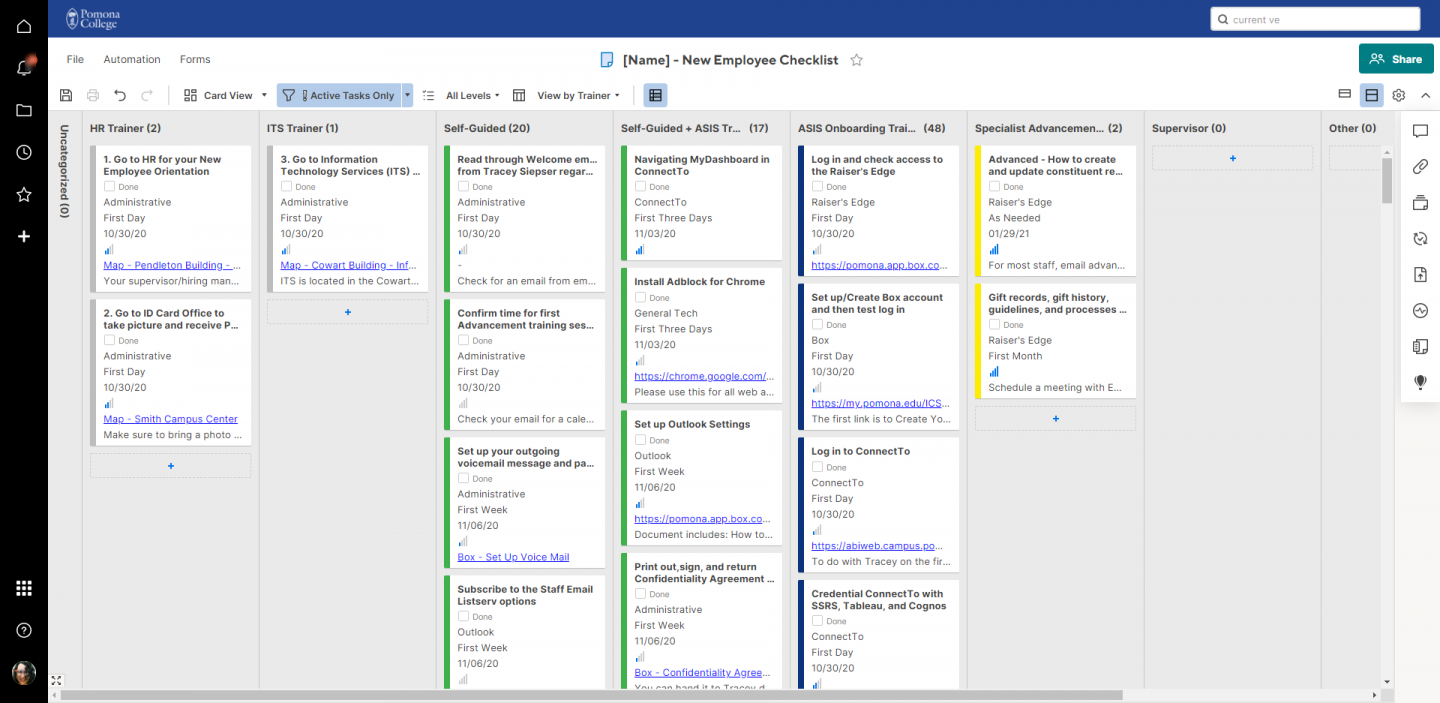
Task: Open the activity log panel
Action: coord(1420,310)
